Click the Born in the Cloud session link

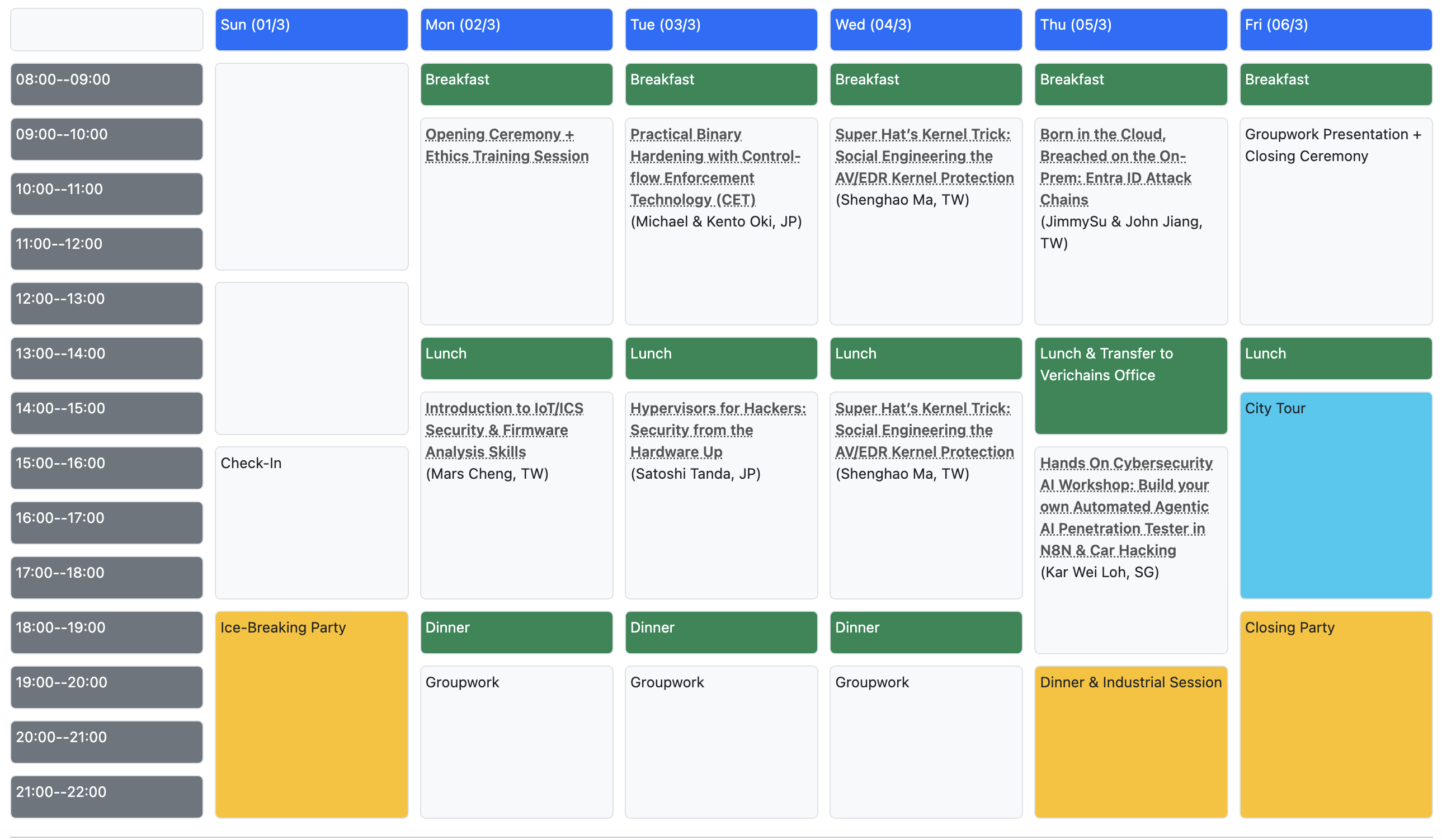pyautogui.click(x=1115, y=167)
